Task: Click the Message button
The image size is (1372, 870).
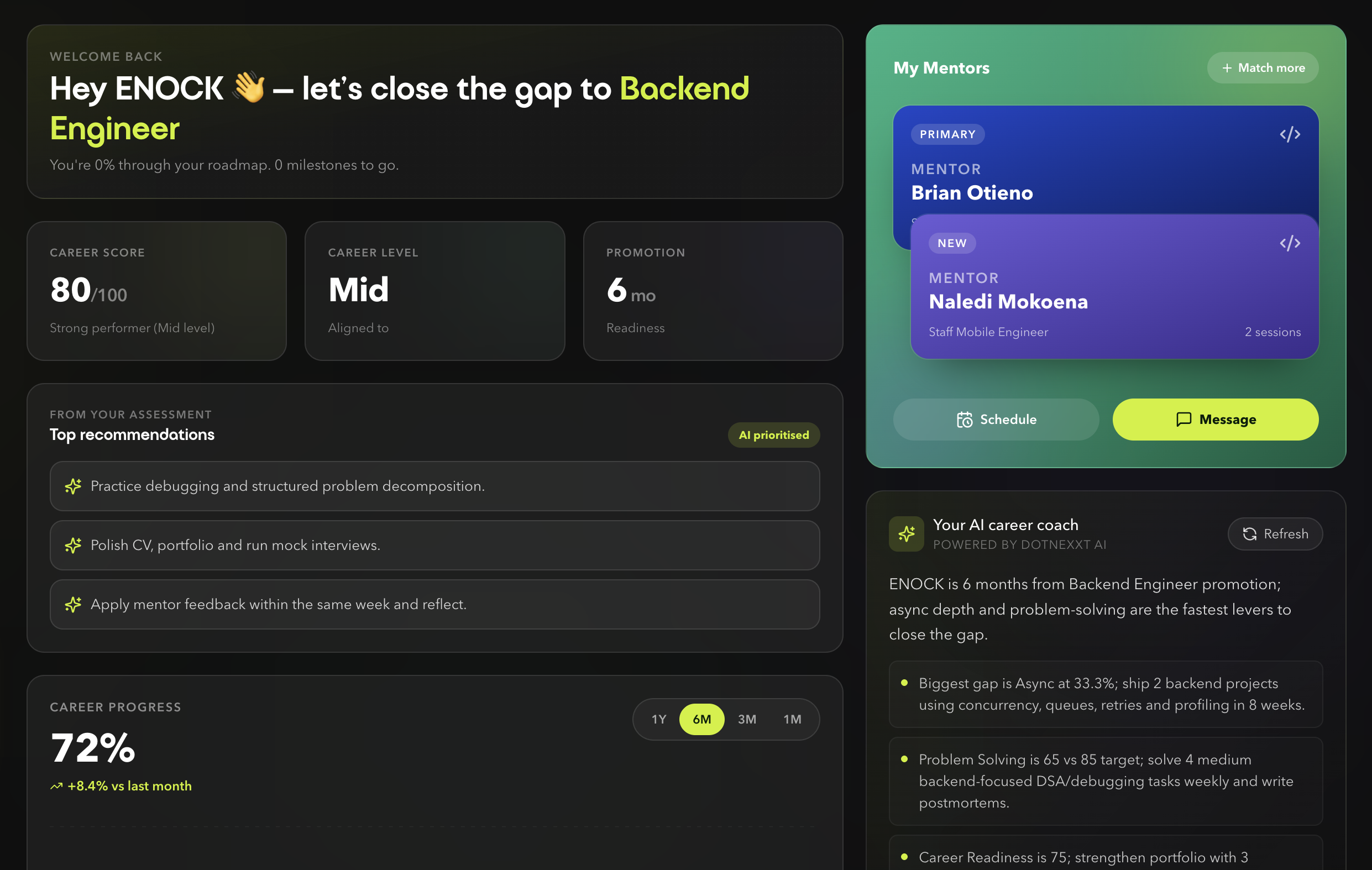Action: coord(1215,420)
